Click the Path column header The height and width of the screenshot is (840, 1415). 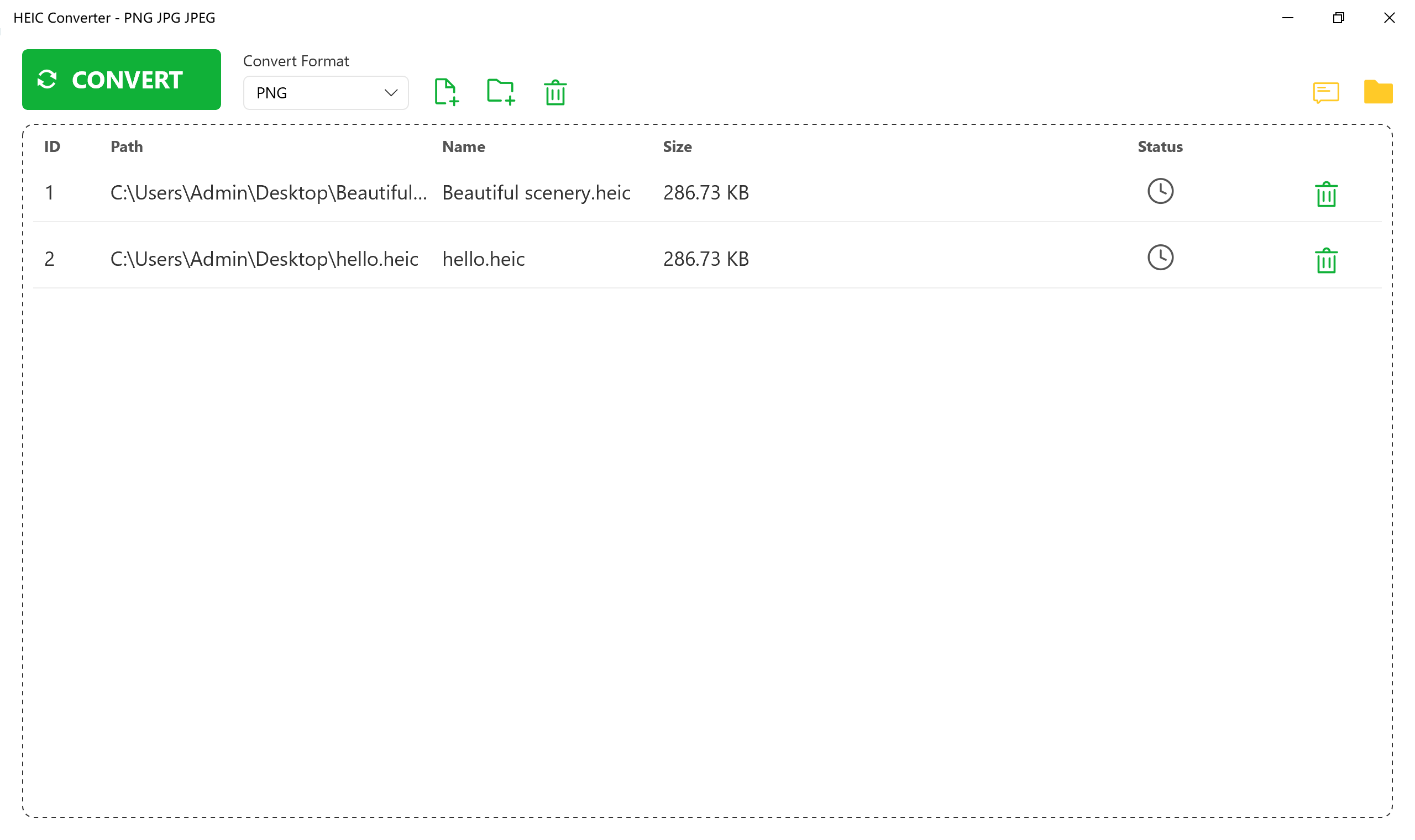[x=126, y=147]
